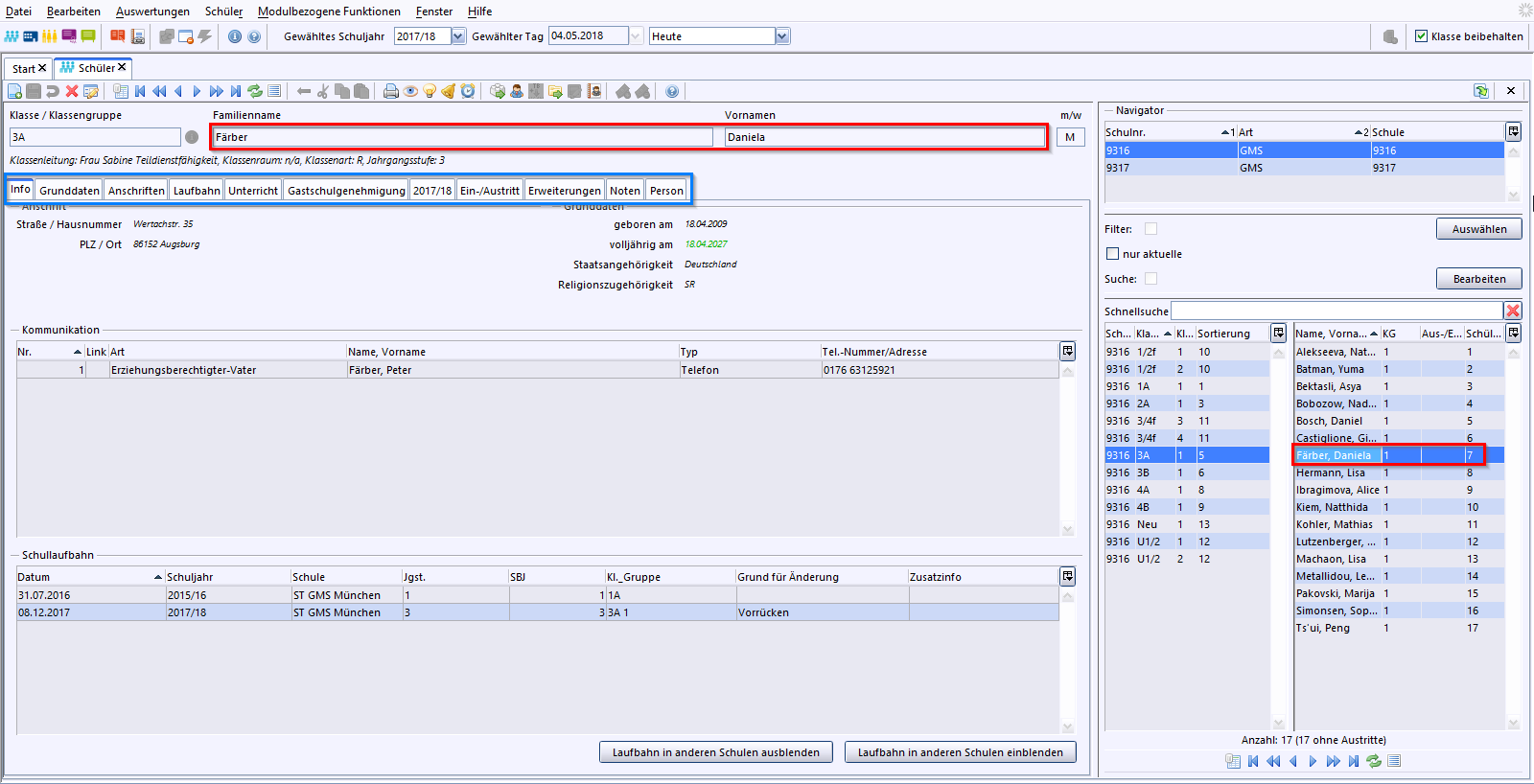Viewport: 1534px width, 784px height.
Task: Click the light bulb icon
Action: pyautogui.click(x=430, y=91)
